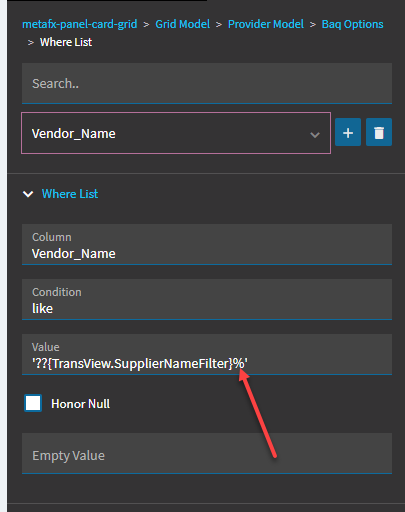Viewport: 405px width, 512px height.
Task: Toggle the Honor Null checkbox
Action: (33, 403)
